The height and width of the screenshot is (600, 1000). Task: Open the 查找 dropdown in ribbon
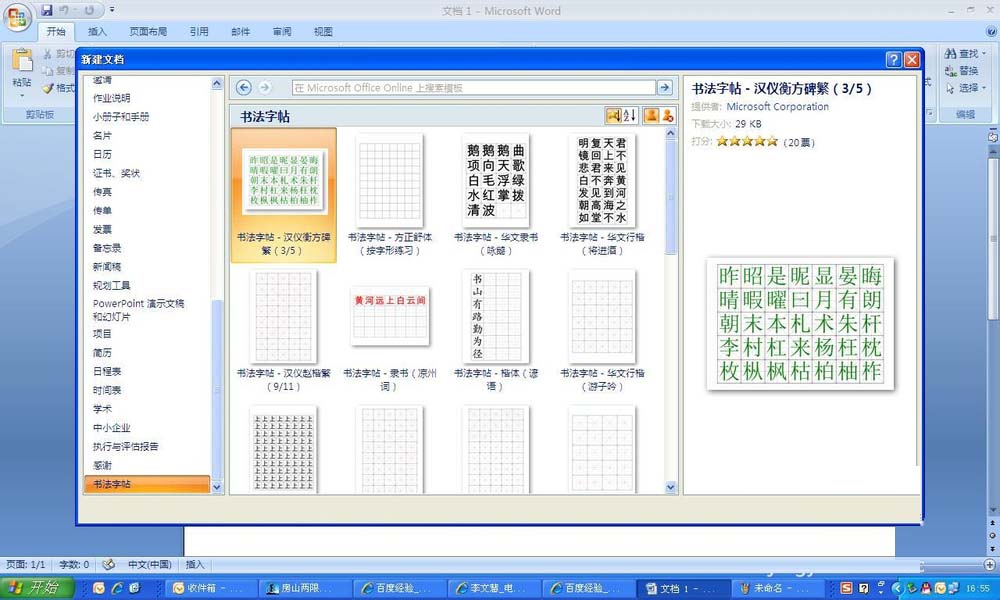click(x=965, y=54)
